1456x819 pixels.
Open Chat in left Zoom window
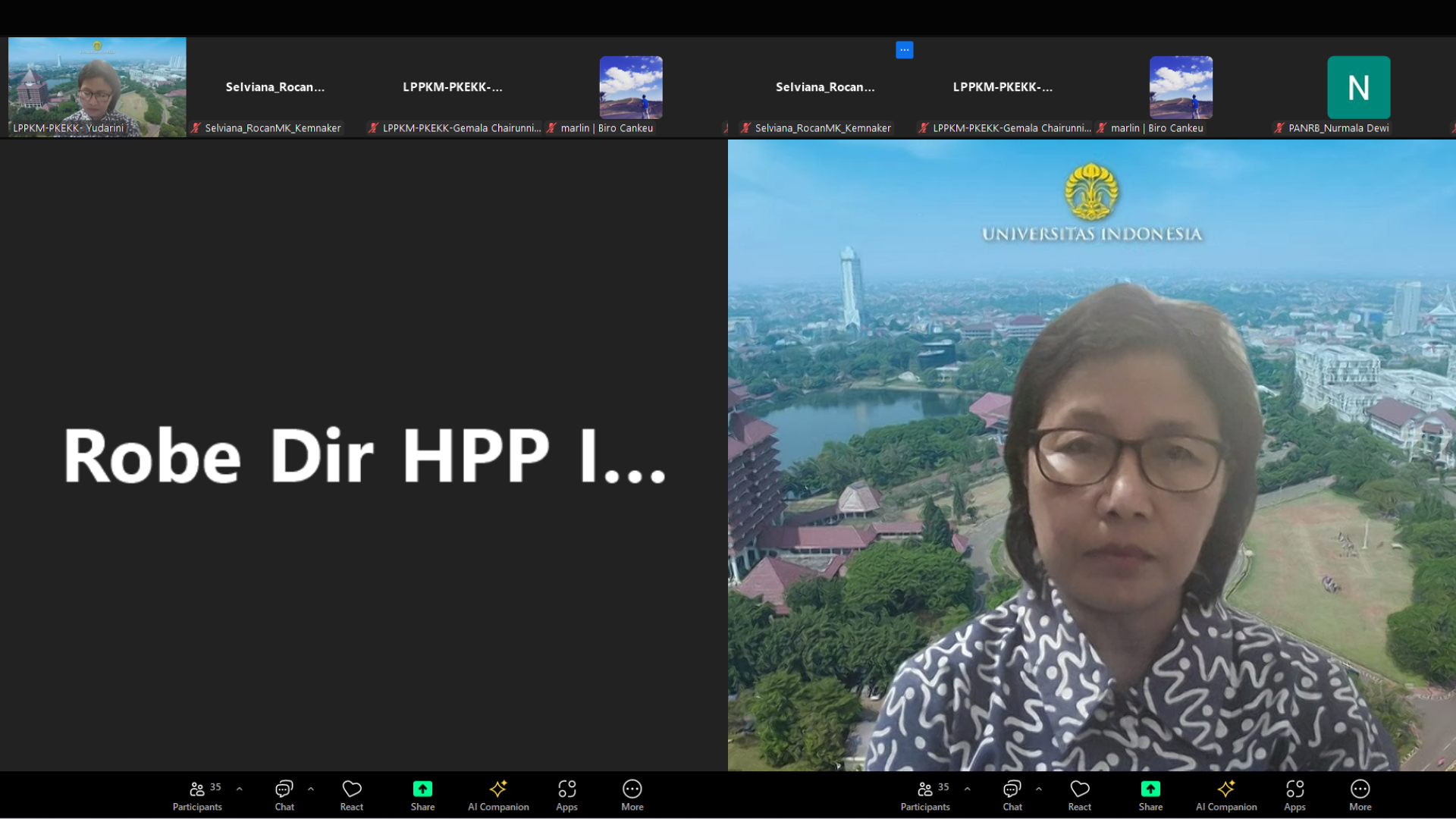pyautogui.click(x=284, y=795)
